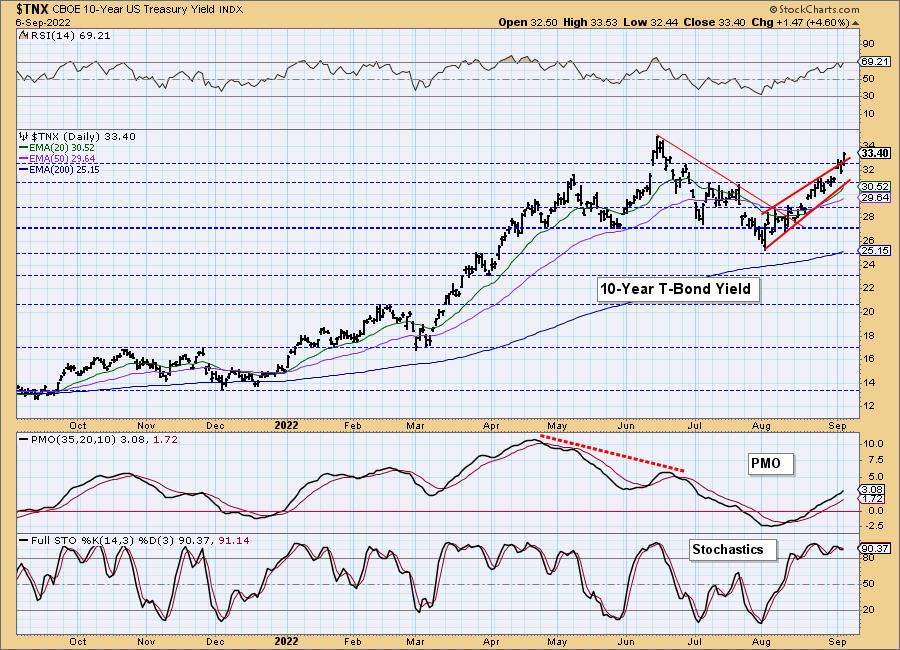Screen dimensions: 900x650
Task: Click the small triangle after Chg value
Action: point(856,23)
